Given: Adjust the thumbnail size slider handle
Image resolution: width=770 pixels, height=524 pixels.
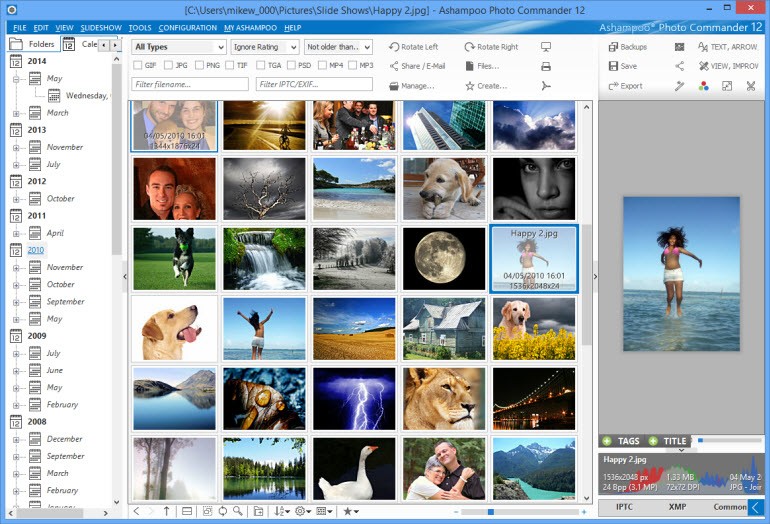Looking at the screenshot, I should tap(490, 511).
